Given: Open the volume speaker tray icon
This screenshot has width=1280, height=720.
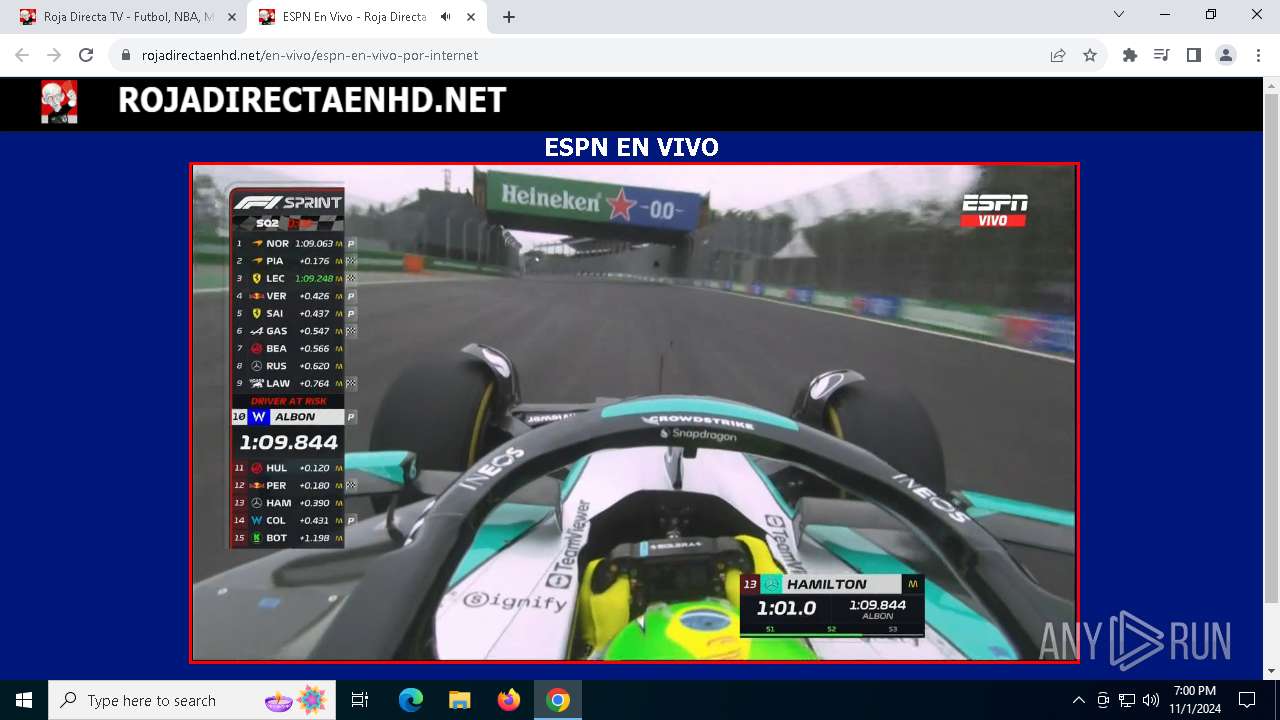Looking at the screenshot, I should (1151, 700).
